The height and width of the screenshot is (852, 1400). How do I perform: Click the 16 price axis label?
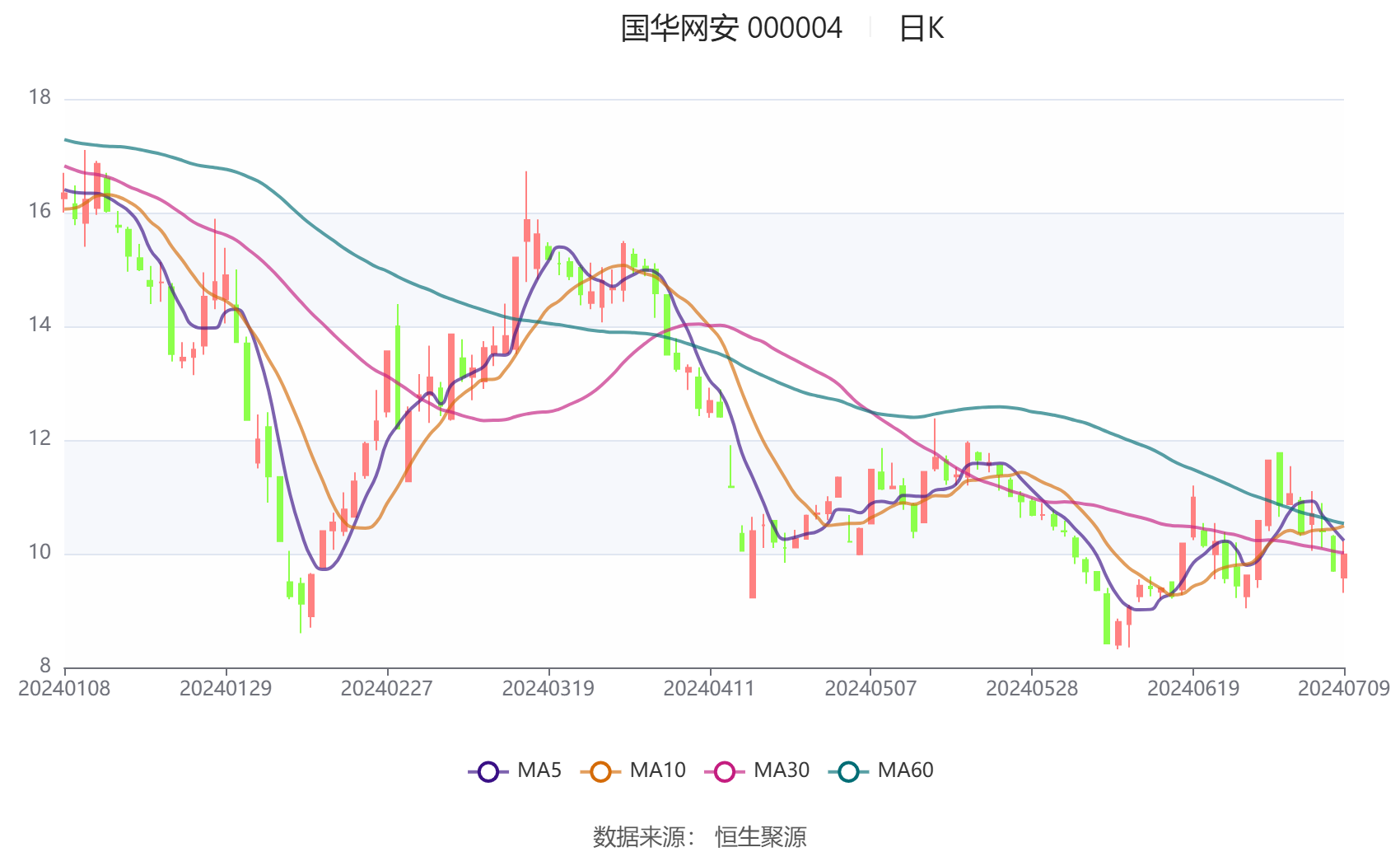tap(40, 212)
